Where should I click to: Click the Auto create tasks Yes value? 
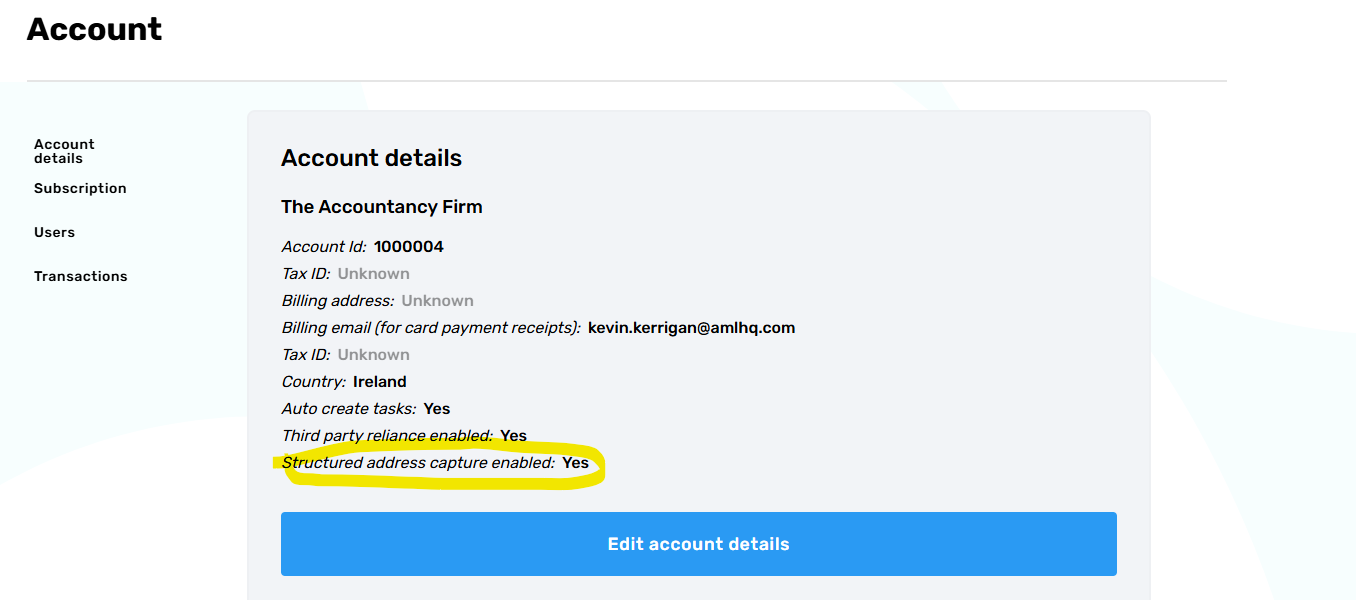[437, 409]
